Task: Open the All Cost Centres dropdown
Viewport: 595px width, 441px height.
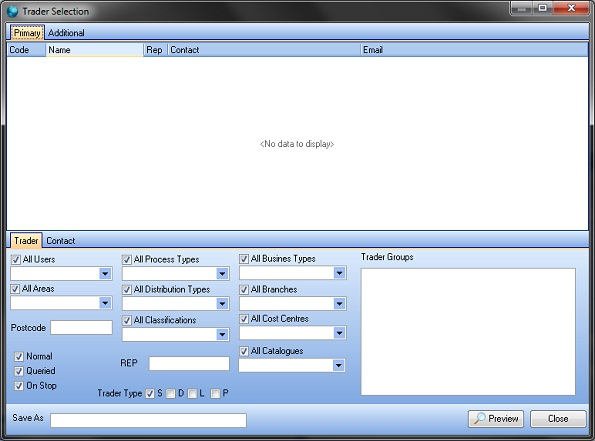Action: pyautogui.click(x=339, y=333)
